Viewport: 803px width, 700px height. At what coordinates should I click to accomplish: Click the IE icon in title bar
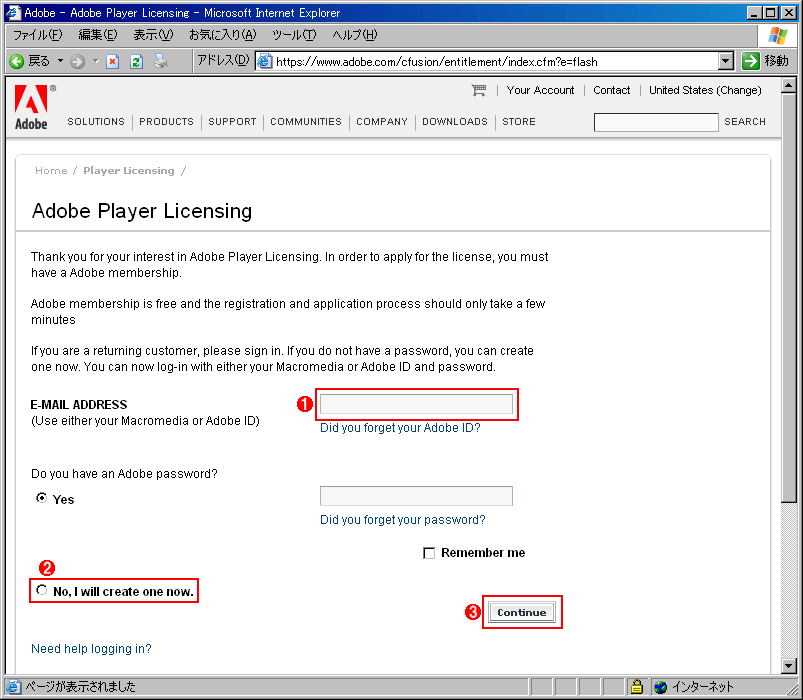click(12, 12)
